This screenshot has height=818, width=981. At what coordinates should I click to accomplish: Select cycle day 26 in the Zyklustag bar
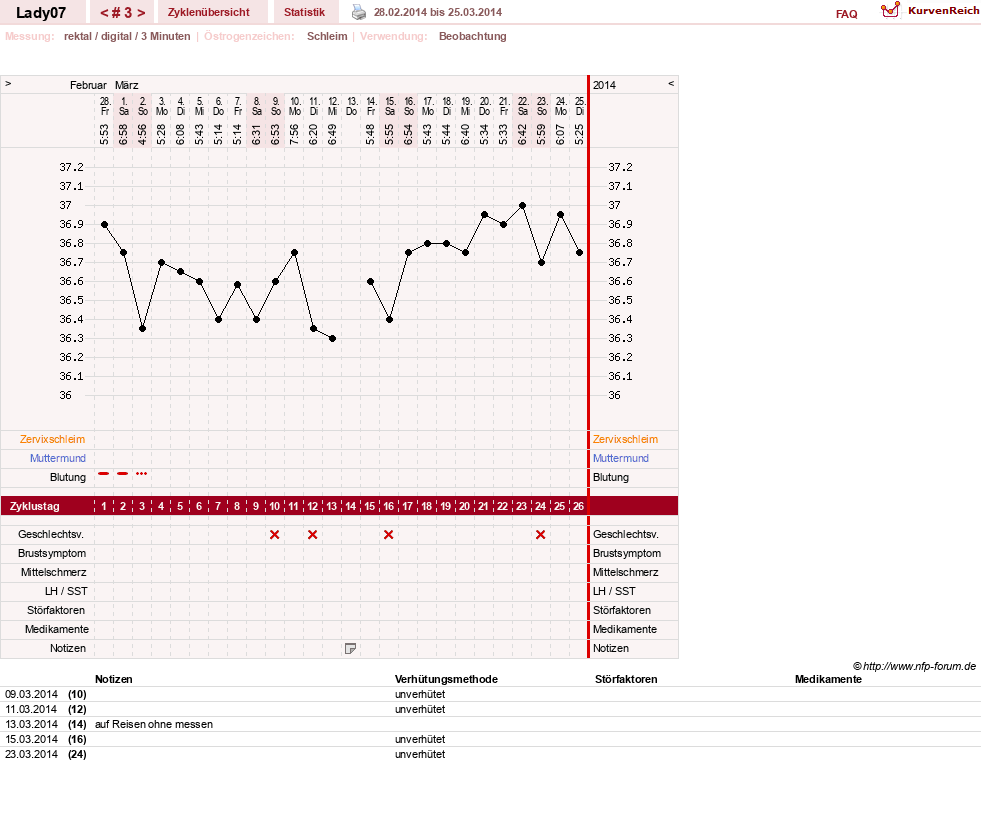click(579, 506)
